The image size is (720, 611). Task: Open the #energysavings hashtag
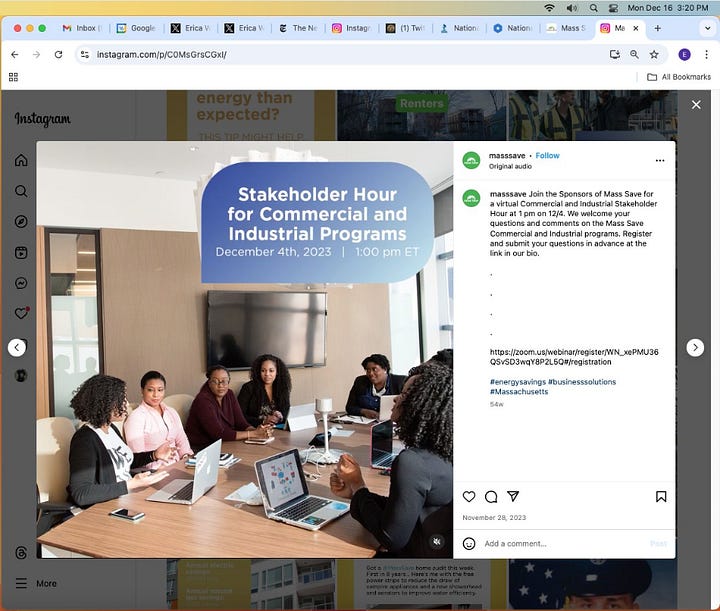click(518, 381)
